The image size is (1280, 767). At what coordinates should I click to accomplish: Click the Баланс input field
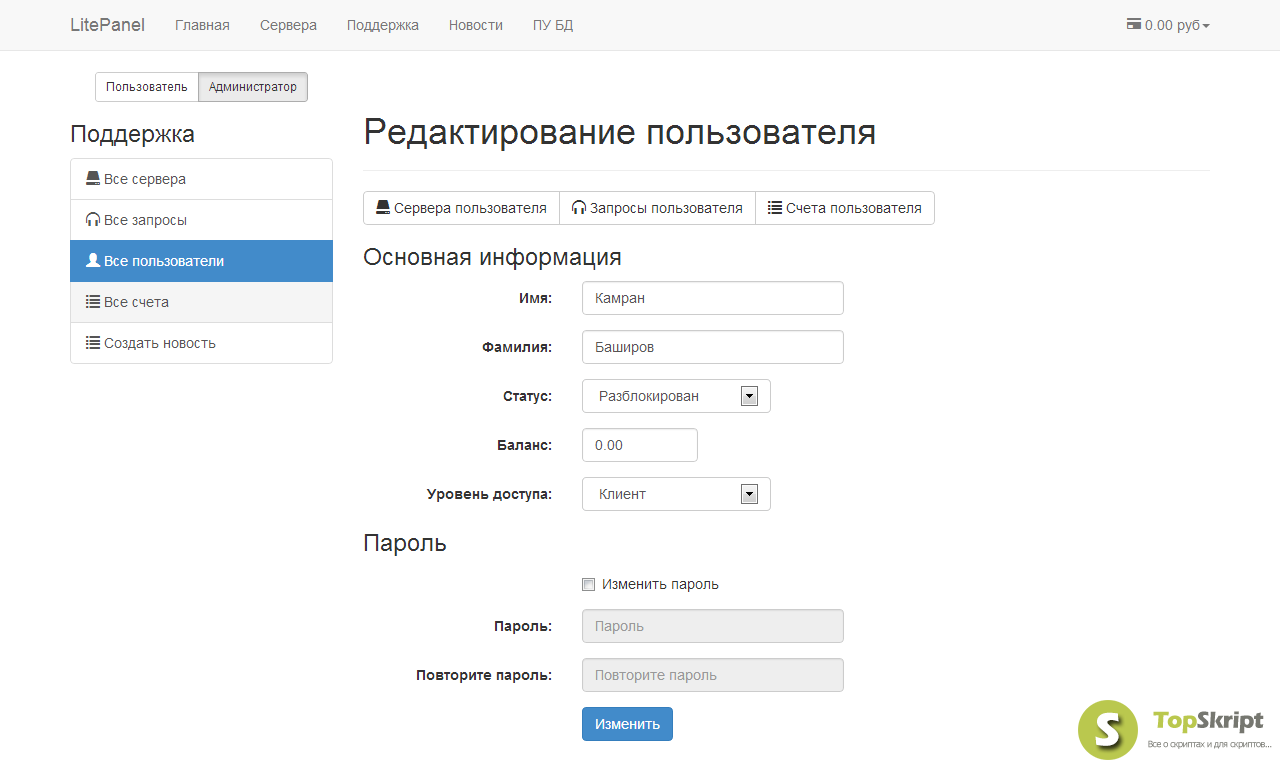[x=639, y=445]
